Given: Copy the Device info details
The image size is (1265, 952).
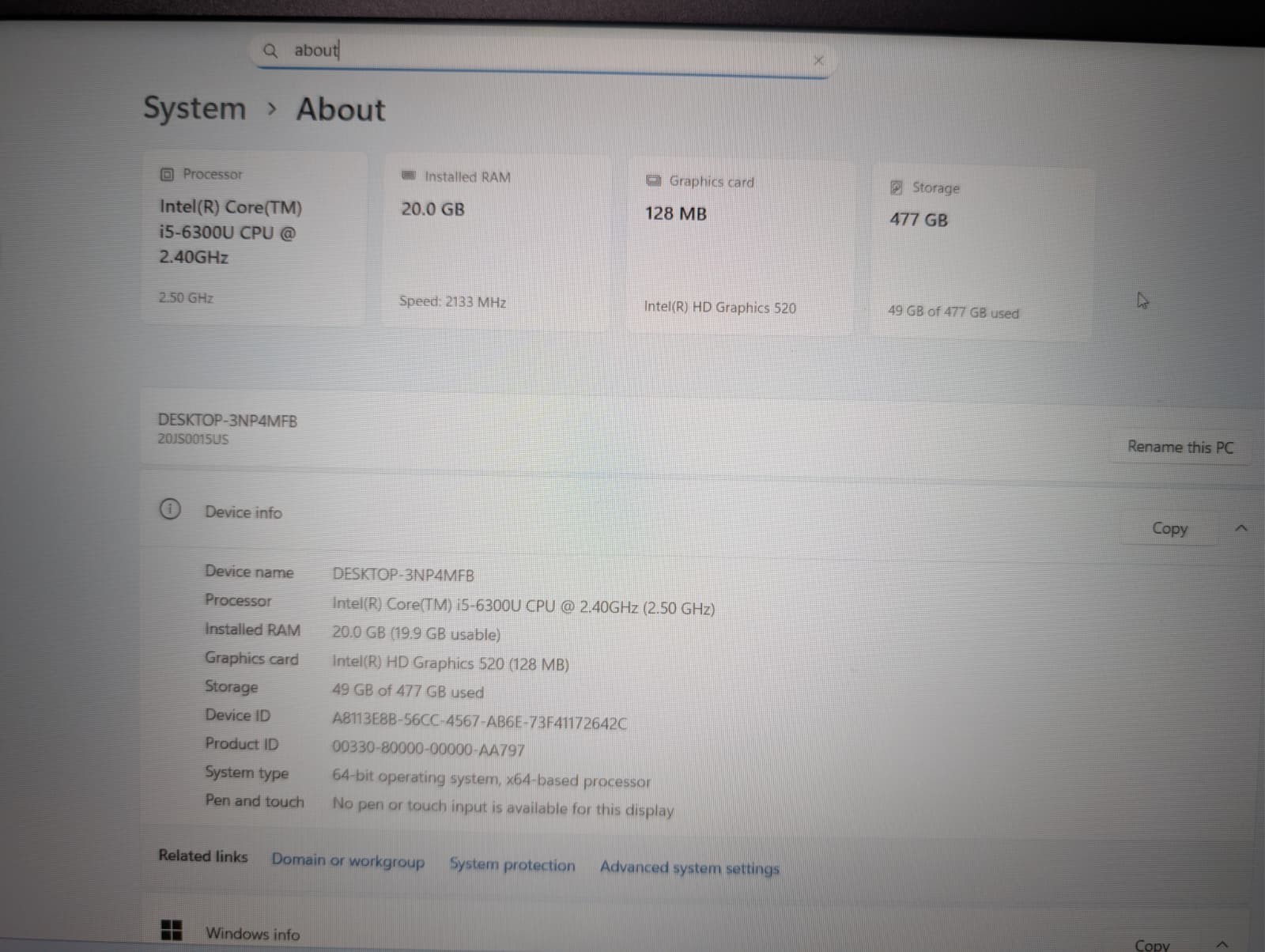Looking at the screenshot, I should coord(1169,528).
